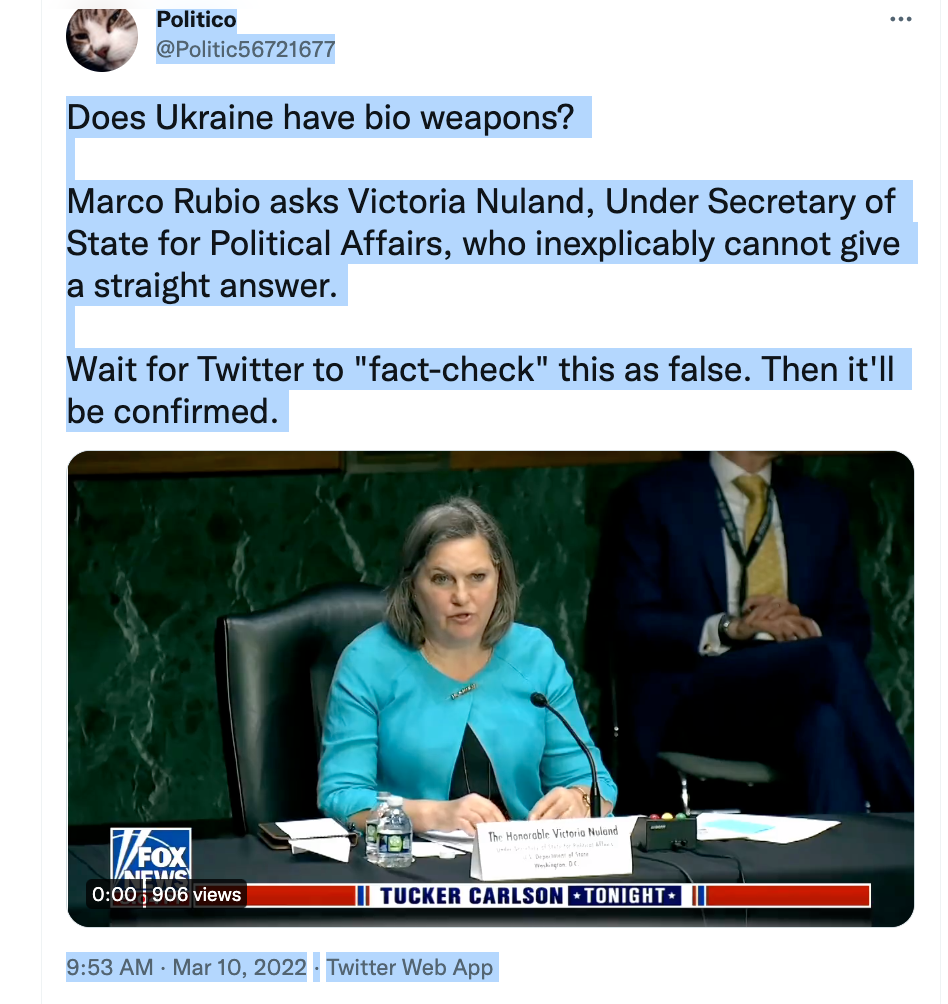The image size is (948, 1004).
Task: Open the @Politic56721677 handle link
Action: (x=246, y=49)
